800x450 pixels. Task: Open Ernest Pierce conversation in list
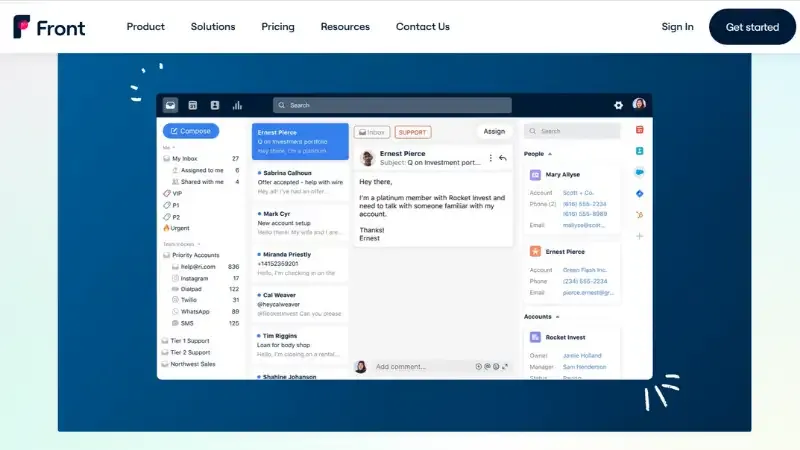(x=300, y=141)
